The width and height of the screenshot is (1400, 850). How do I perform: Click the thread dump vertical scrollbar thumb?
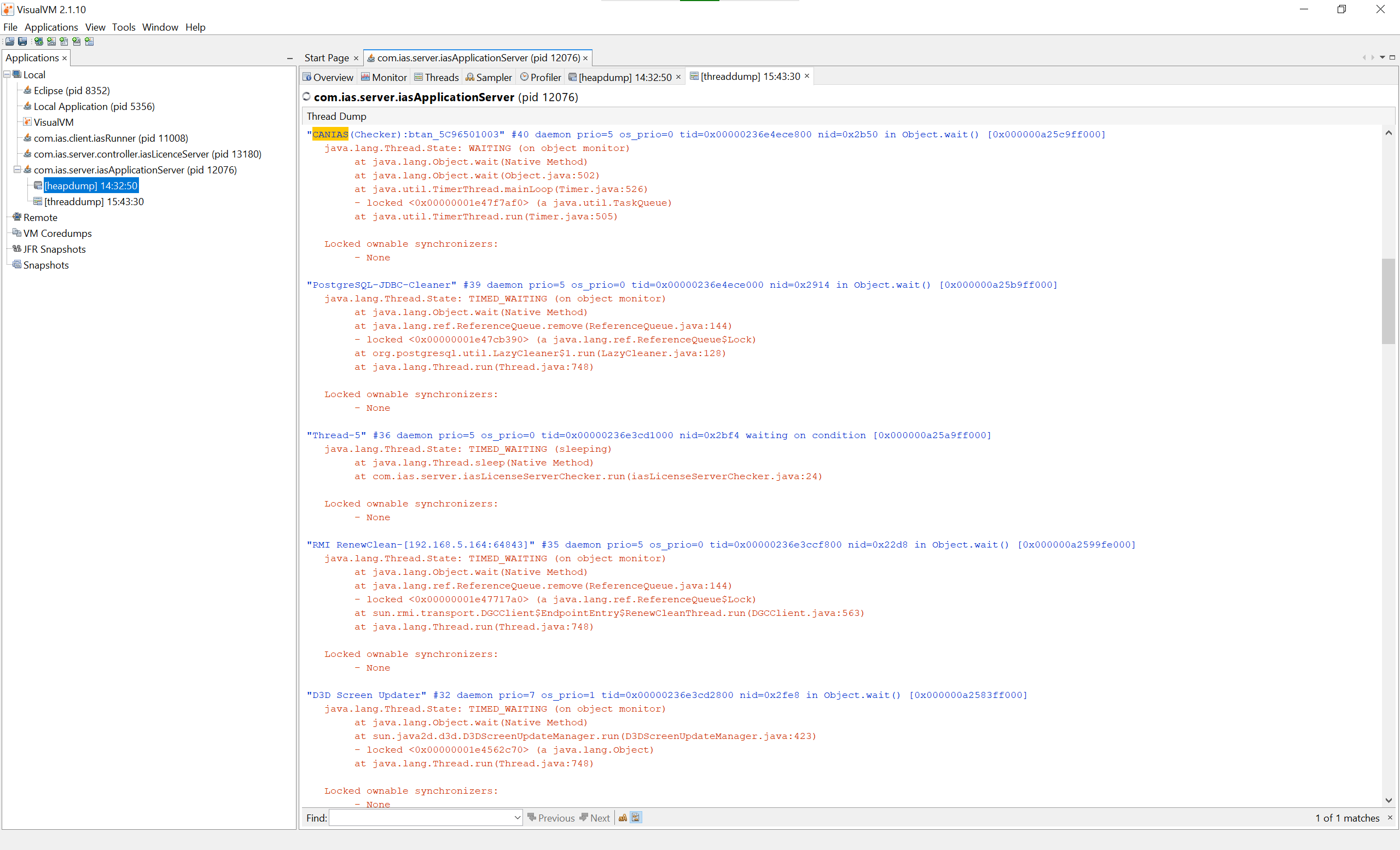coord(1389,301)
